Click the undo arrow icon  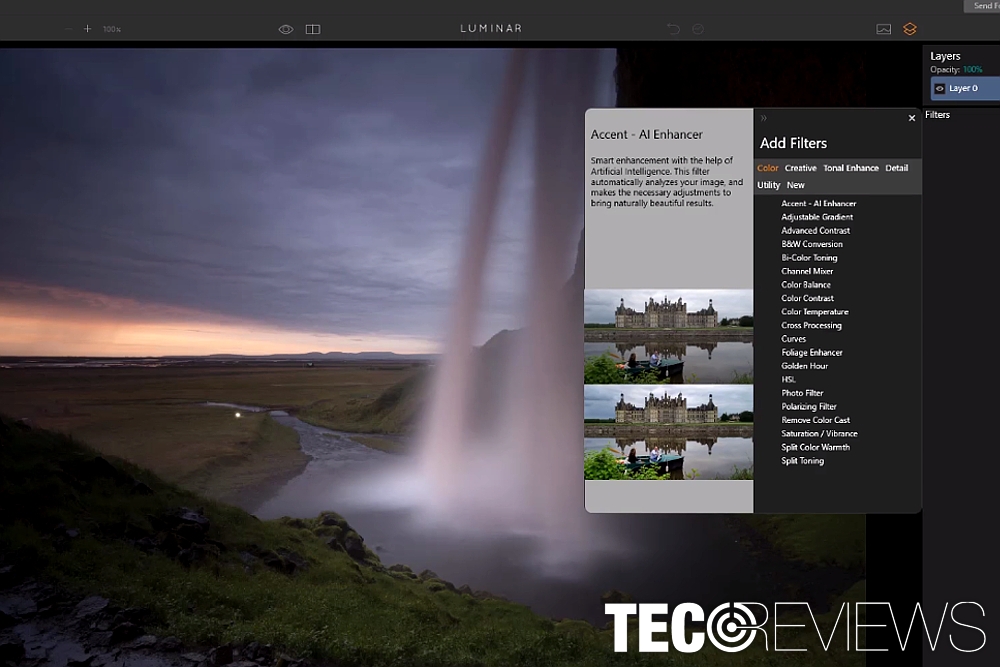(x=673, y=29)
